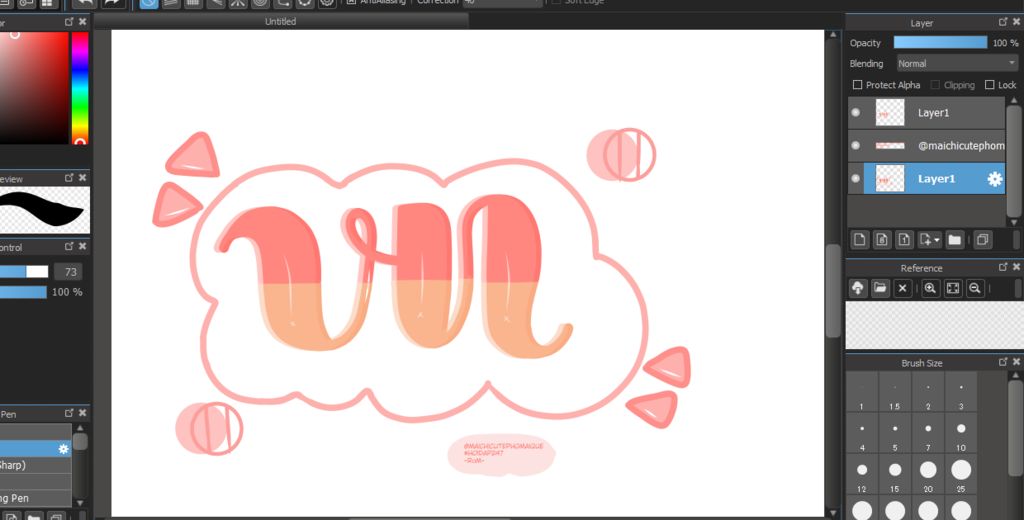Add a new 1-bit layer
The width and height of the screenshot is (1024, 520).
pyautogui.click(x=904, y=240)
